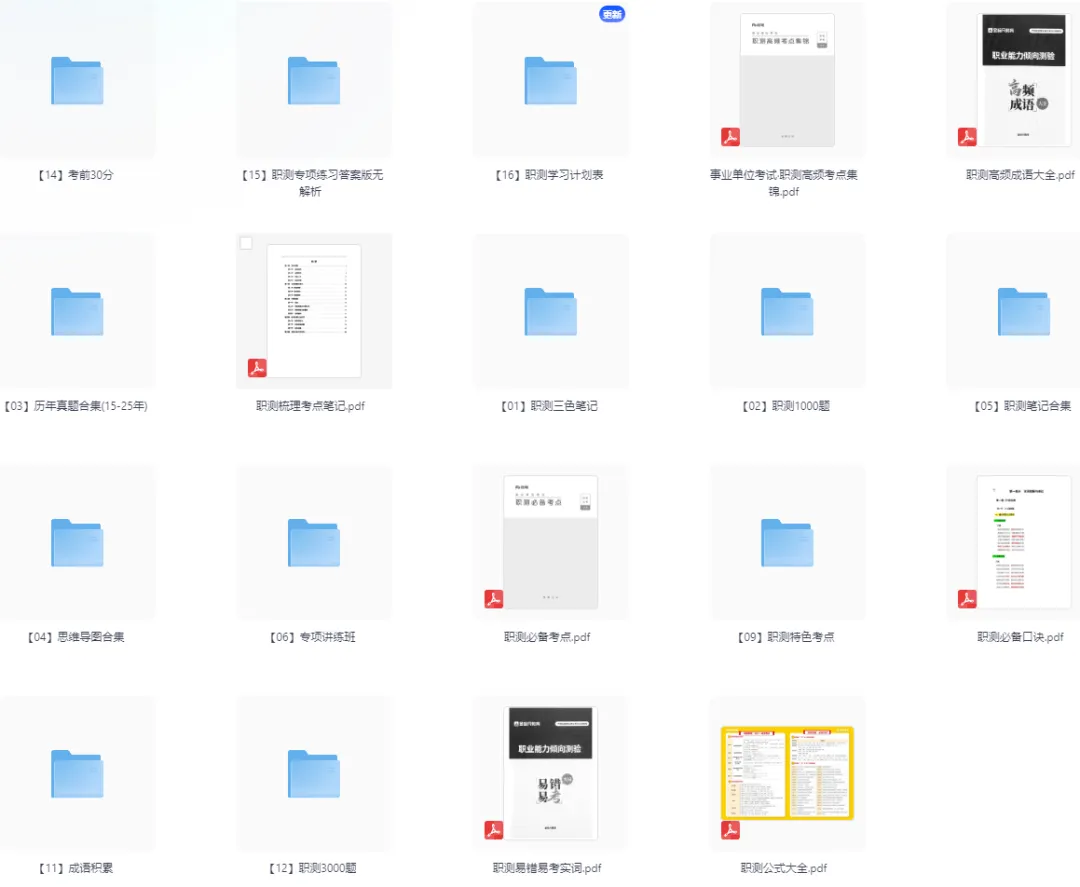Open the 【11】成语积累 folder icon
This screenshot has height=887, width=1080.
point(77,774)
